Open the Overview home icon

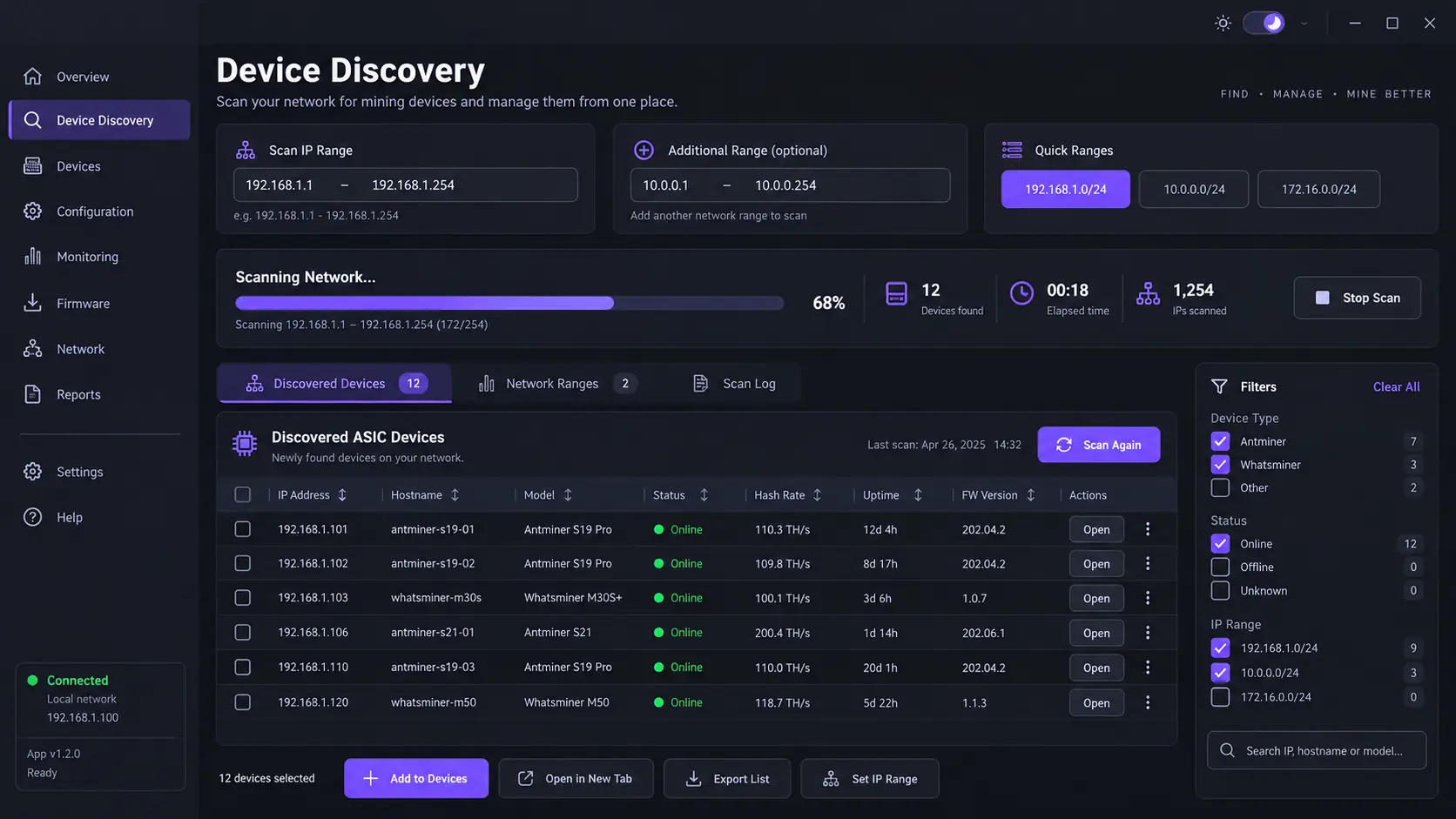click(x=33, y=77)
